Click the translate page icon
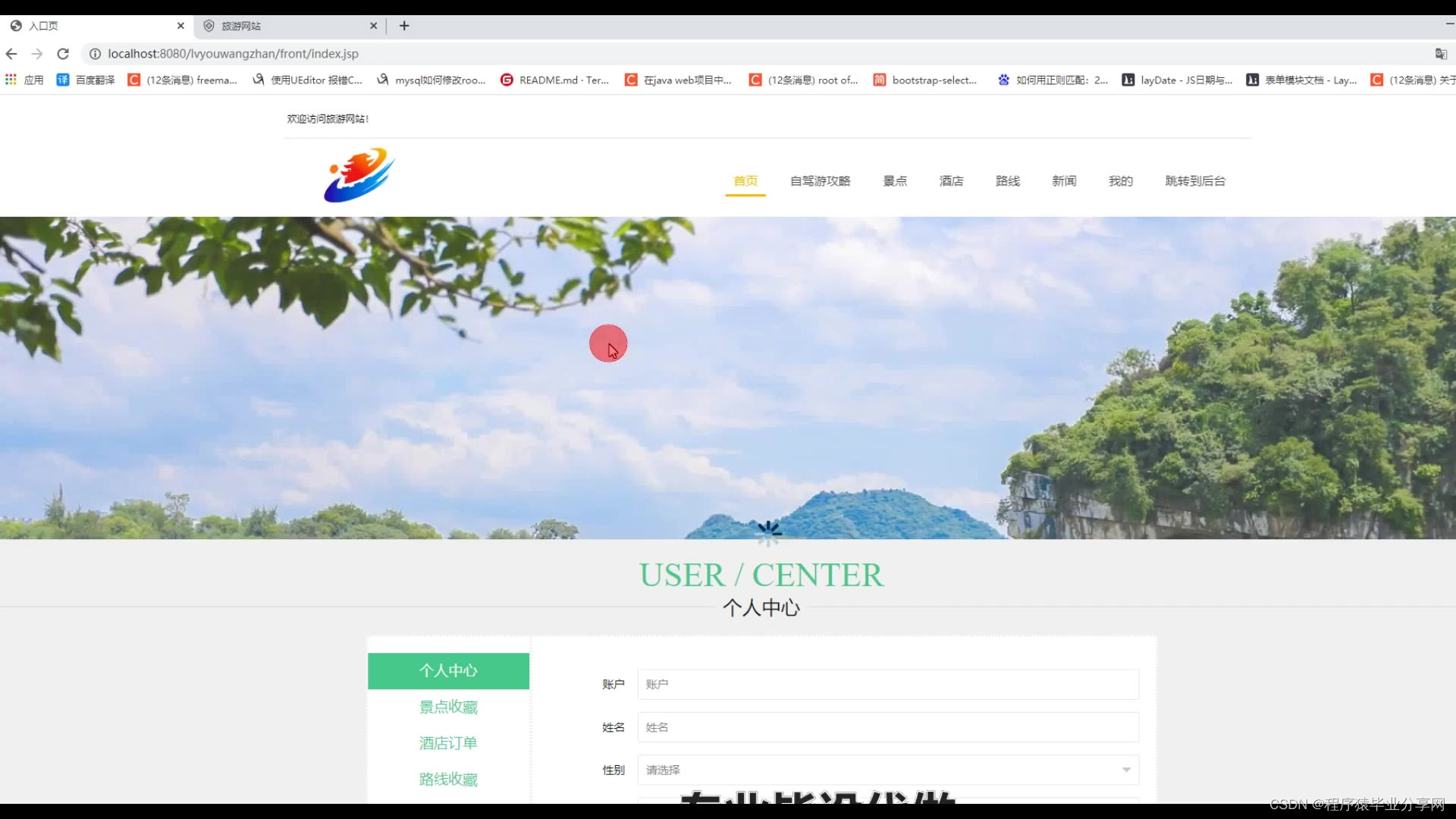Screen dimensions: 1456x819 [1441, 54]
